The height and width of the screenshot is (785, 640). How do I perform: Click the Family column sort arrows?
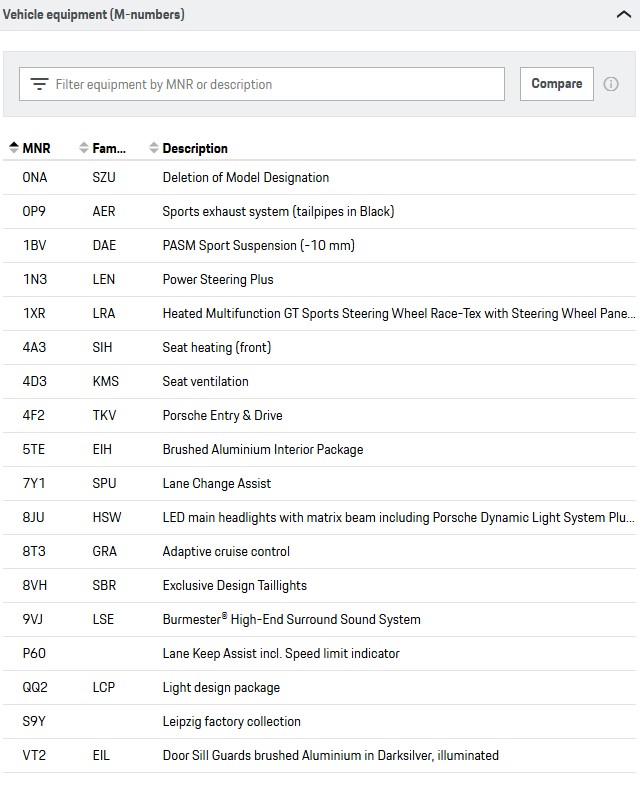point(83,148)
